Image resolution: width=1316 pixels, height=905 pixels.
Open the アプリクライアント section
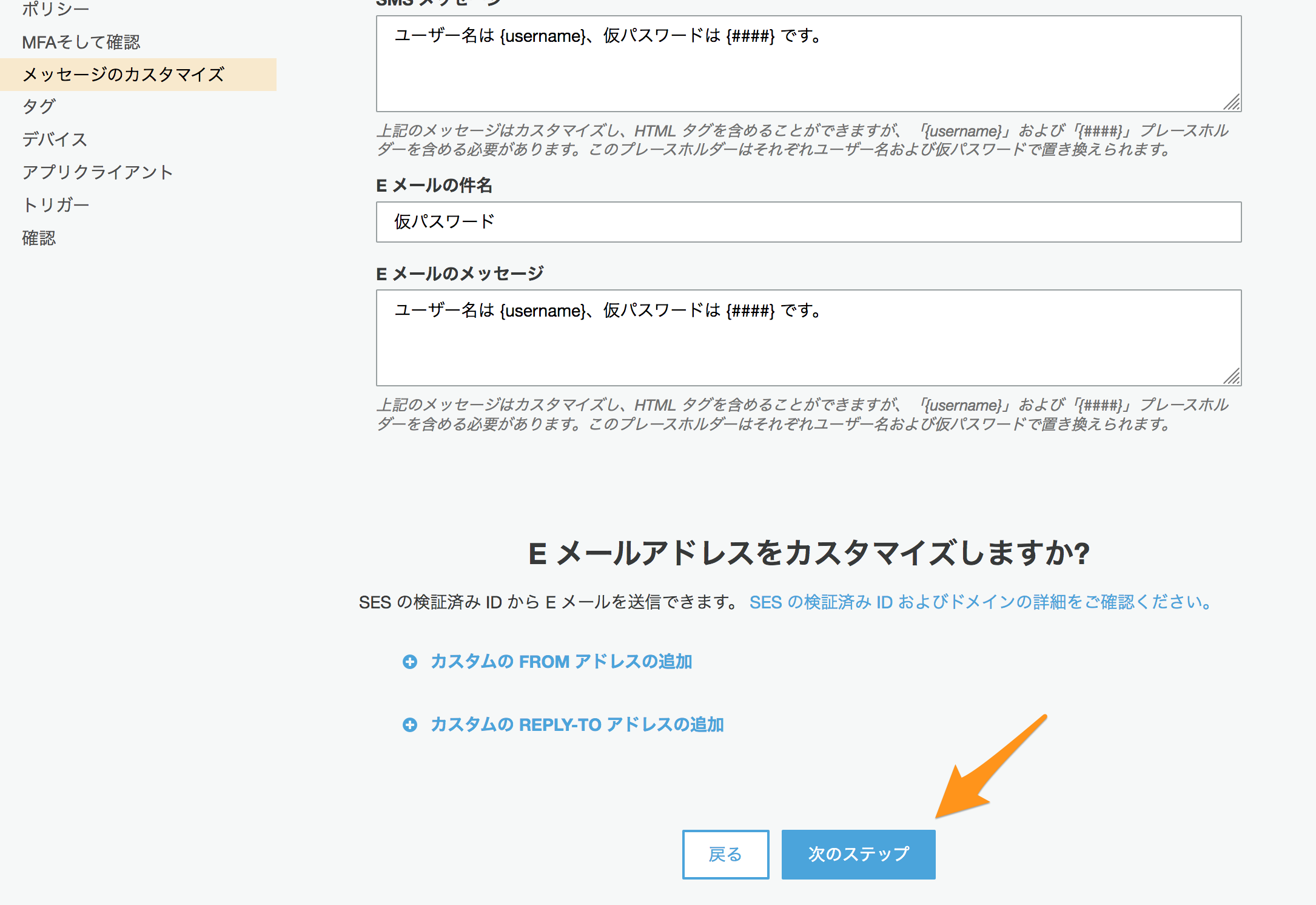coord(98,172)
